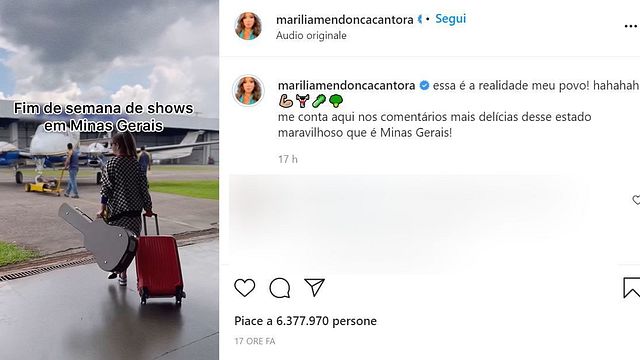
Task: Like the post with heart icon
Action: 244,288
